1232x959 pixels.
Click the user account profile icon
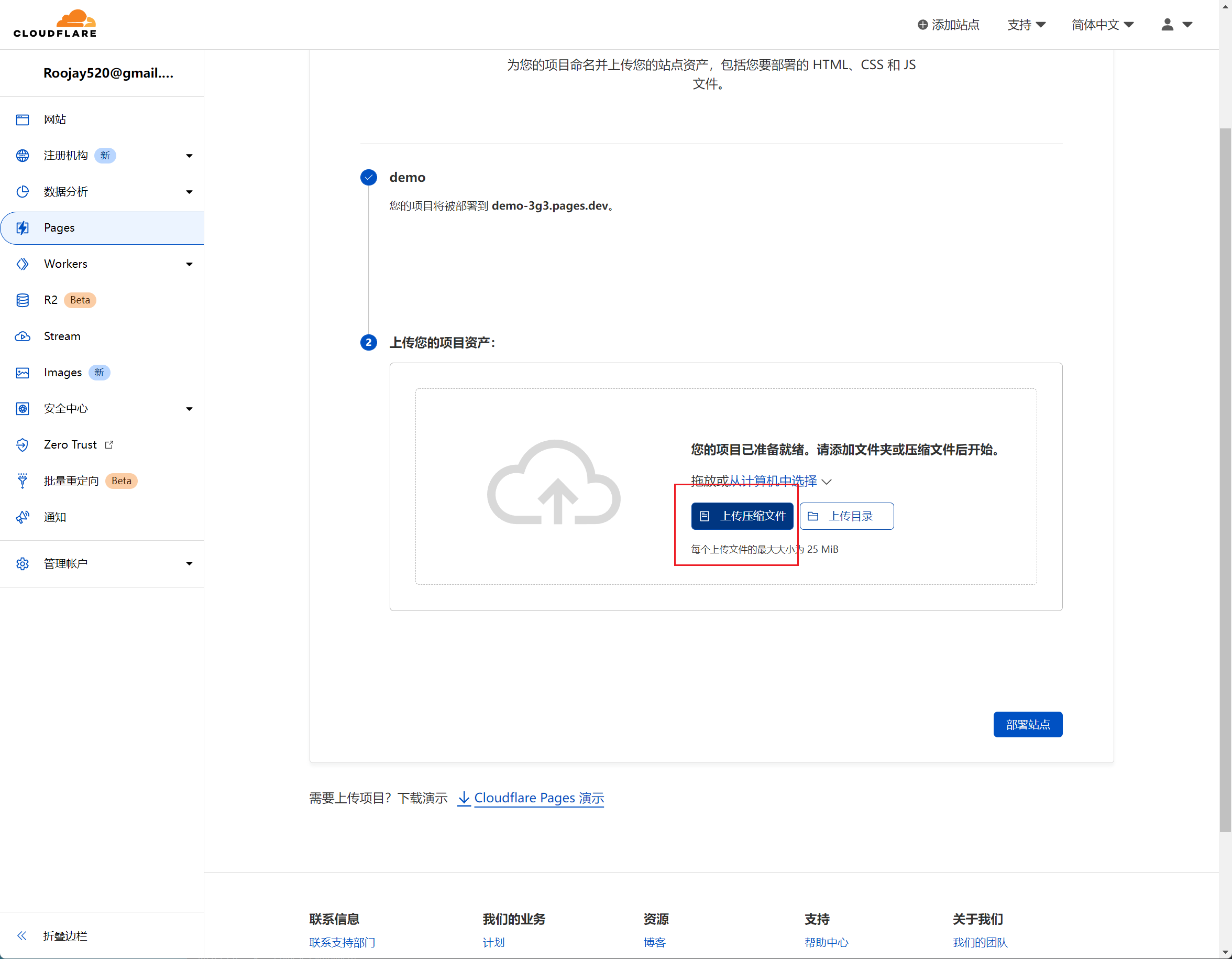1167,24
